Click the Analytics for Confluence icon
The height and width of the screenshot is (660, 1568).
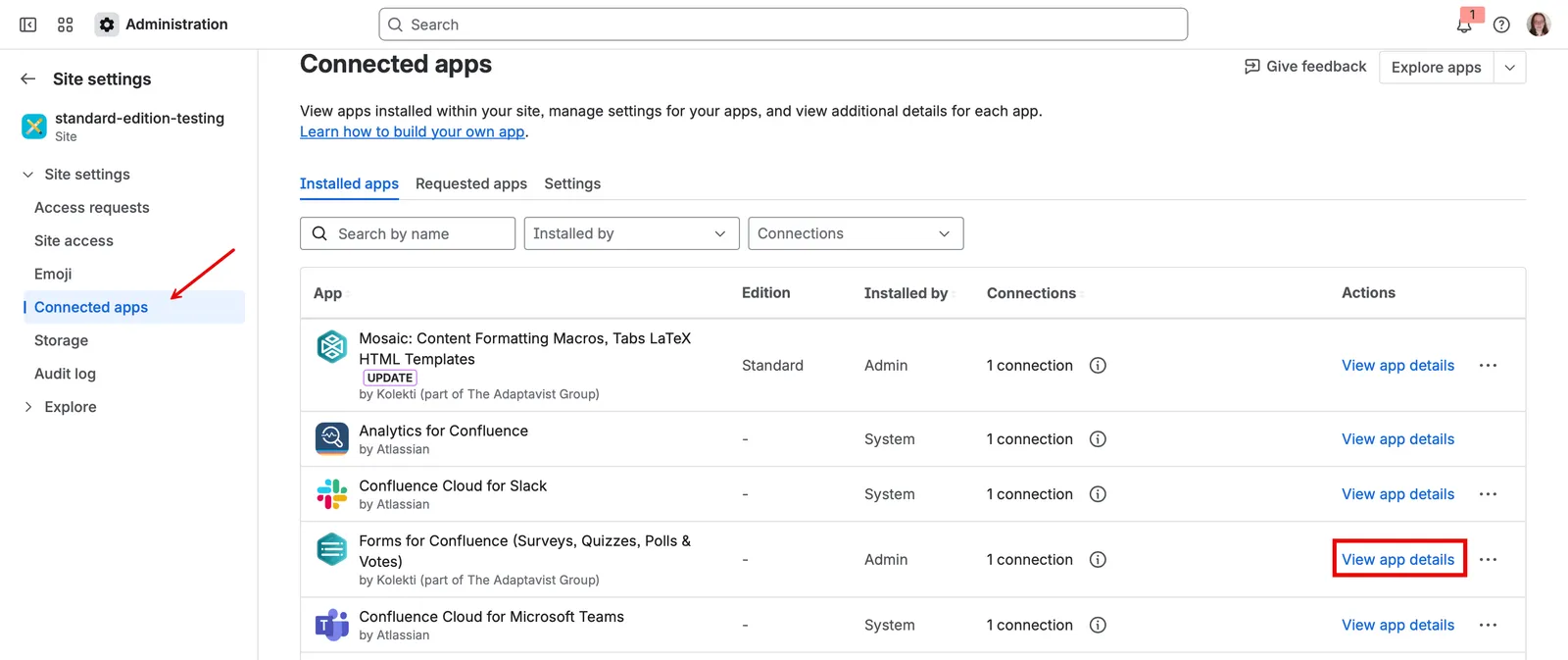(332, 438)
